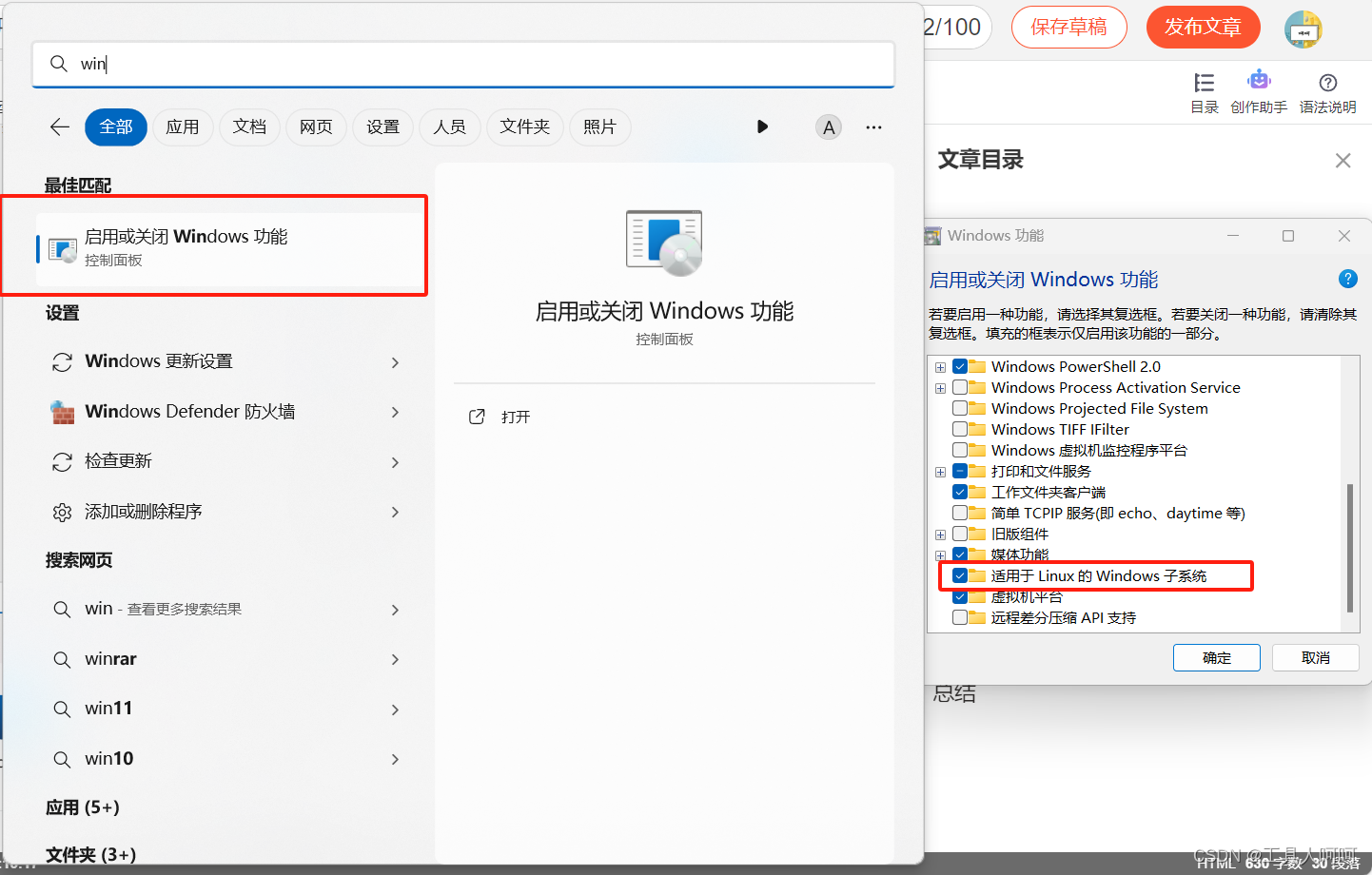1372x875 pixels.
Task: Maximize the Windows 功能 dialog
Action: click(1288, 236)
